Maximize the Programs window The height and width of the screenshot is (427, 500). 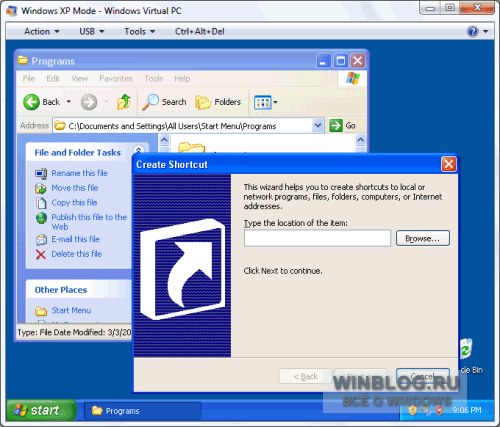(x=341, y=61)
